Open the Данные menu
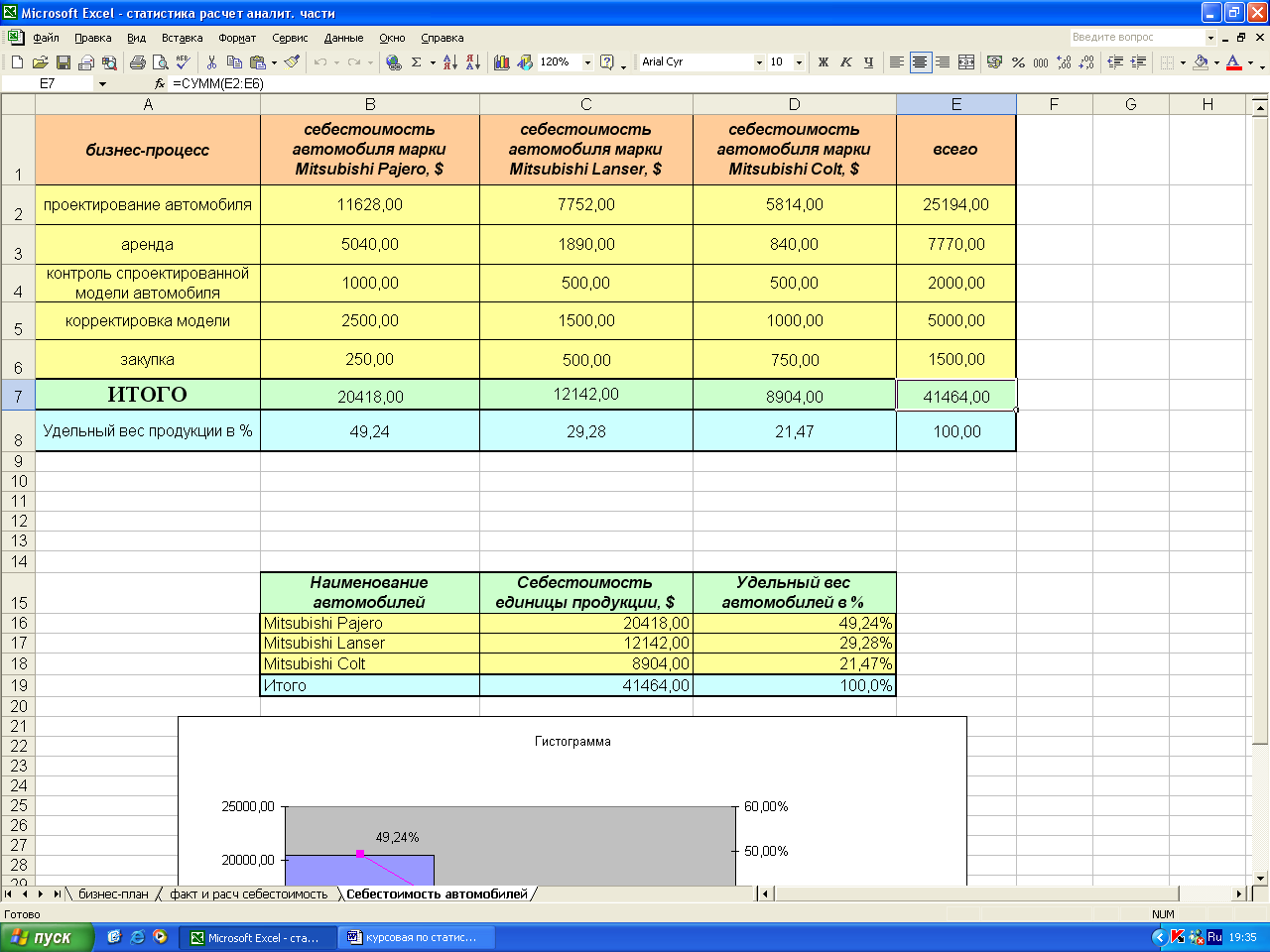The image size is (1270, 952). click(x=343, y=38)
